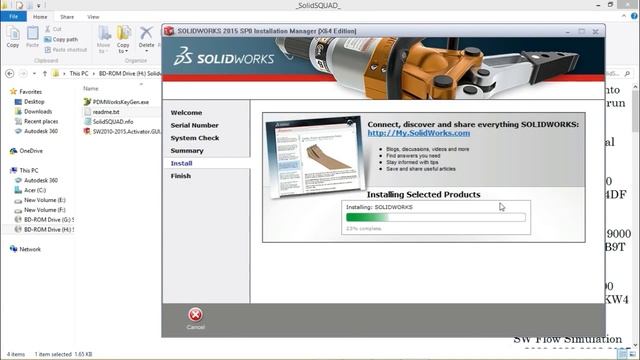
Task: Go forward in Explorer navigation
Action: (23, 73)
